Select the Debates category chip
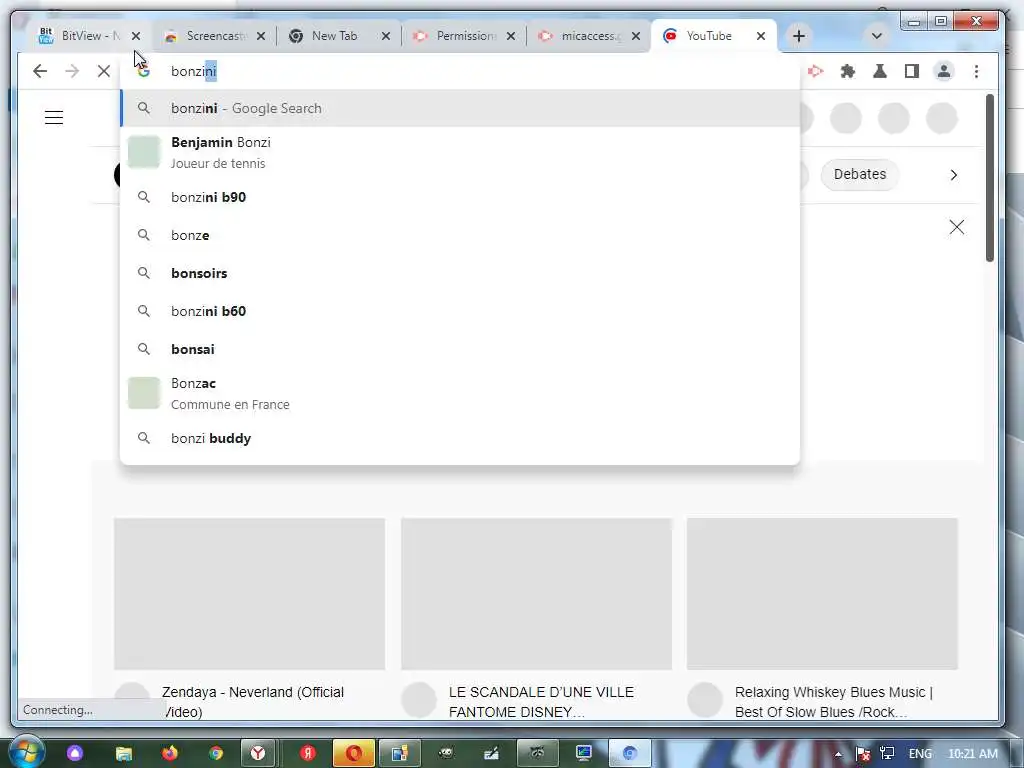Viewport: 1024px width, 768px height. point(859,174)
